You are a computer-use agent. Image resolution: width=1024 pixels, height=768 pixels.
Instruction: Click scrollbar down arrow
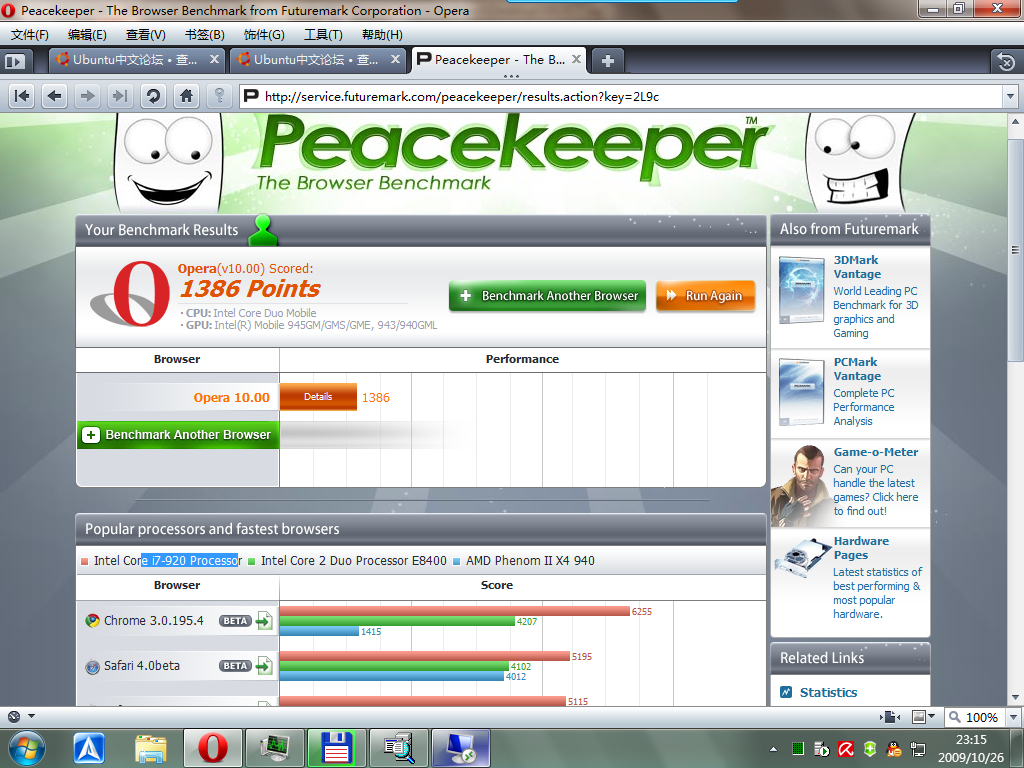point(1016,697)
